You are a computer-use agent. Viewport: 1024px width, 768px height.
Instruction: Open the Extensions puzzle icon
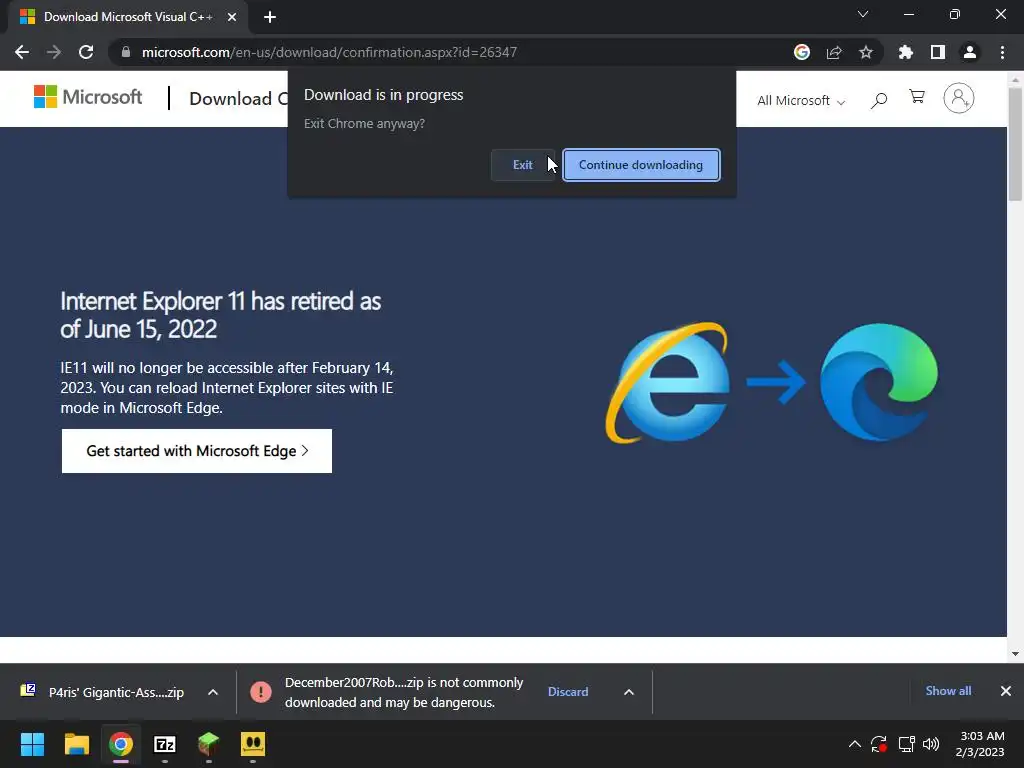[906, 52]
